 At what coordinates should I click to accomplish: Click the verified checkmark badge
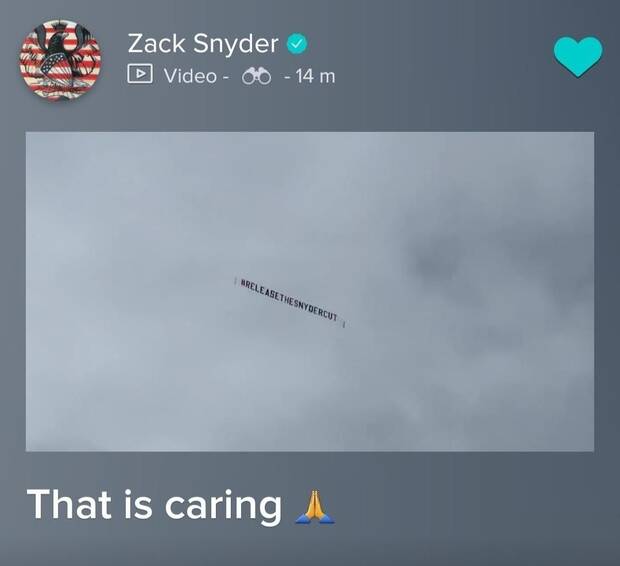click(297, 44)
